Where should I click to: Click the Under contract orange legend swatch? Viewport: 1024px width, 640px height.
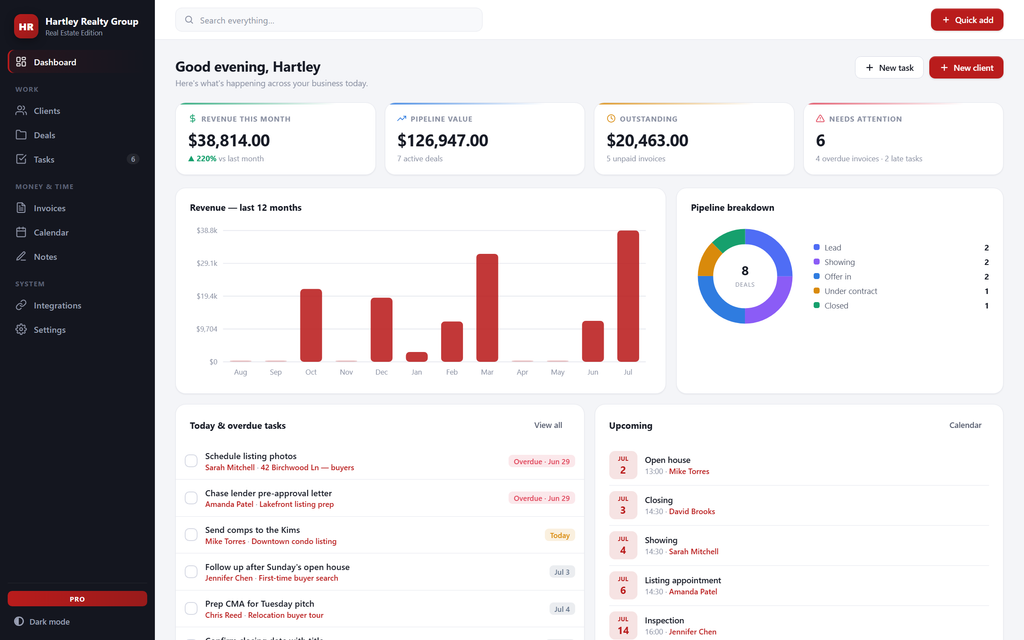(x=816, y=291)
